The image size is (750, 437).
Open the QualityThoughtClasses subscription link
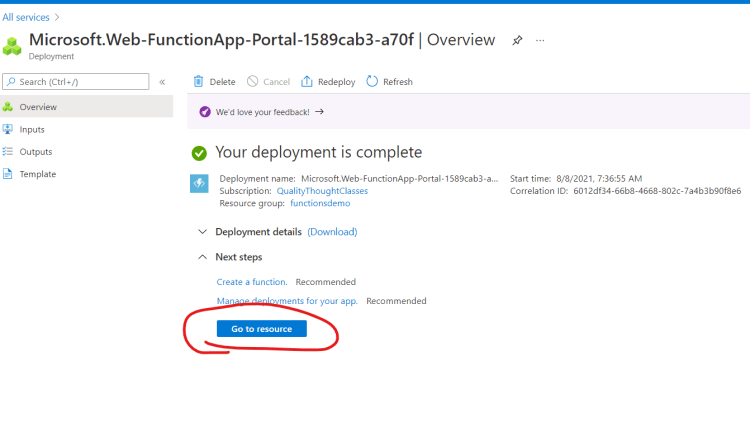322,191
